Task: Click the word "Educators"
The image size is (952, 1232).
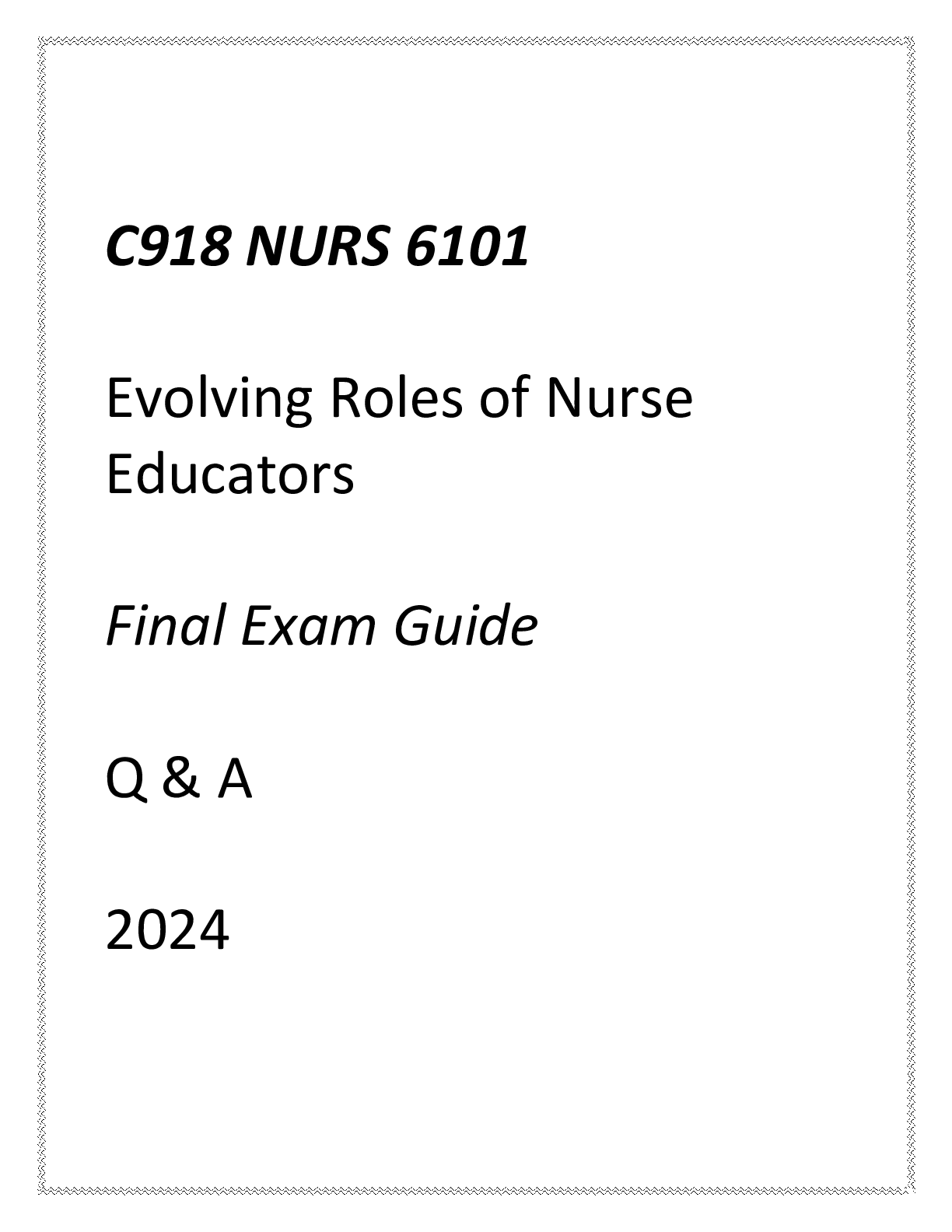Action: click(229, 474)
